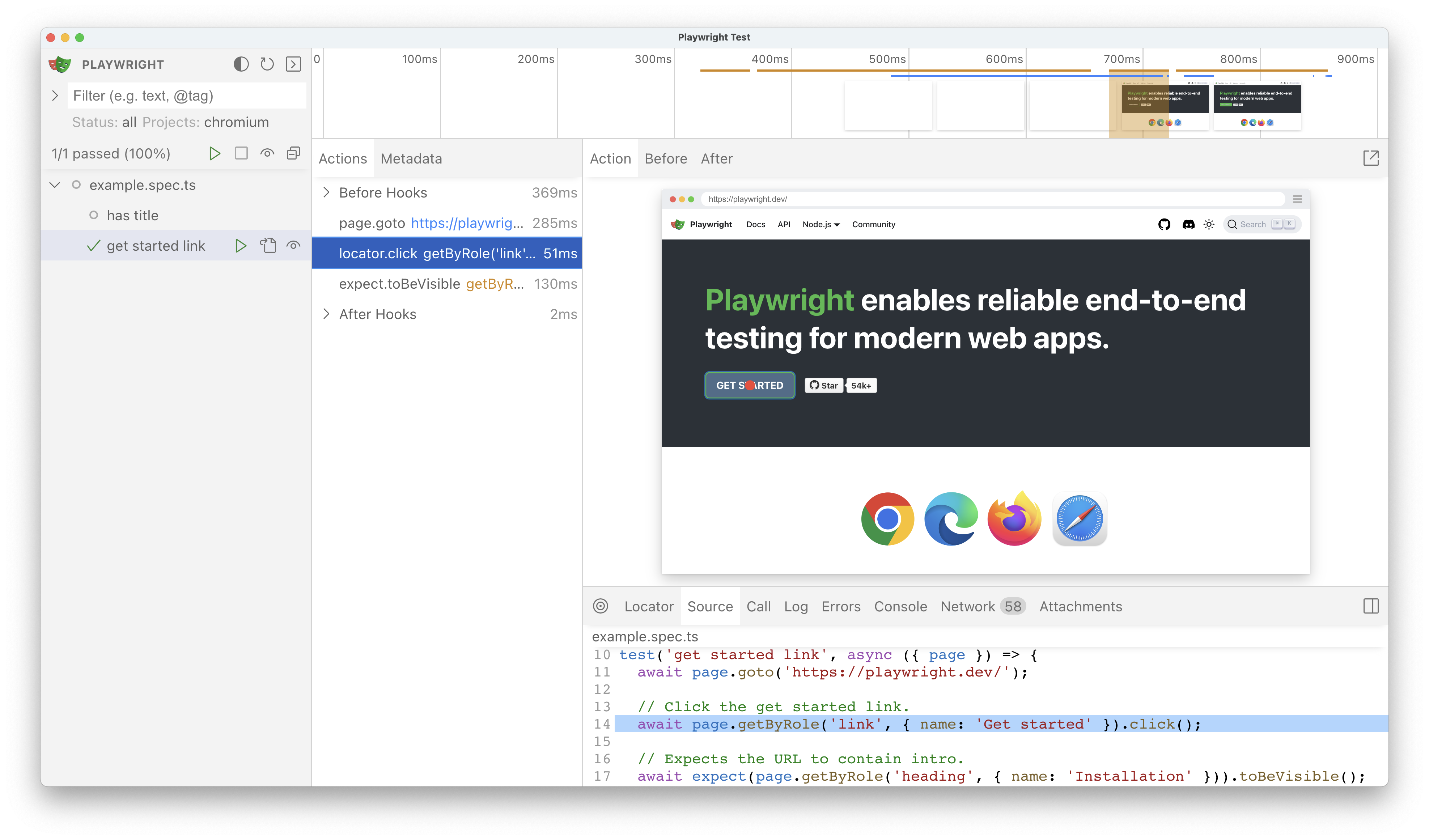Viewport: 1429px width, 840px height.
Task: Click the stop tests square icon
Action: 241,153
